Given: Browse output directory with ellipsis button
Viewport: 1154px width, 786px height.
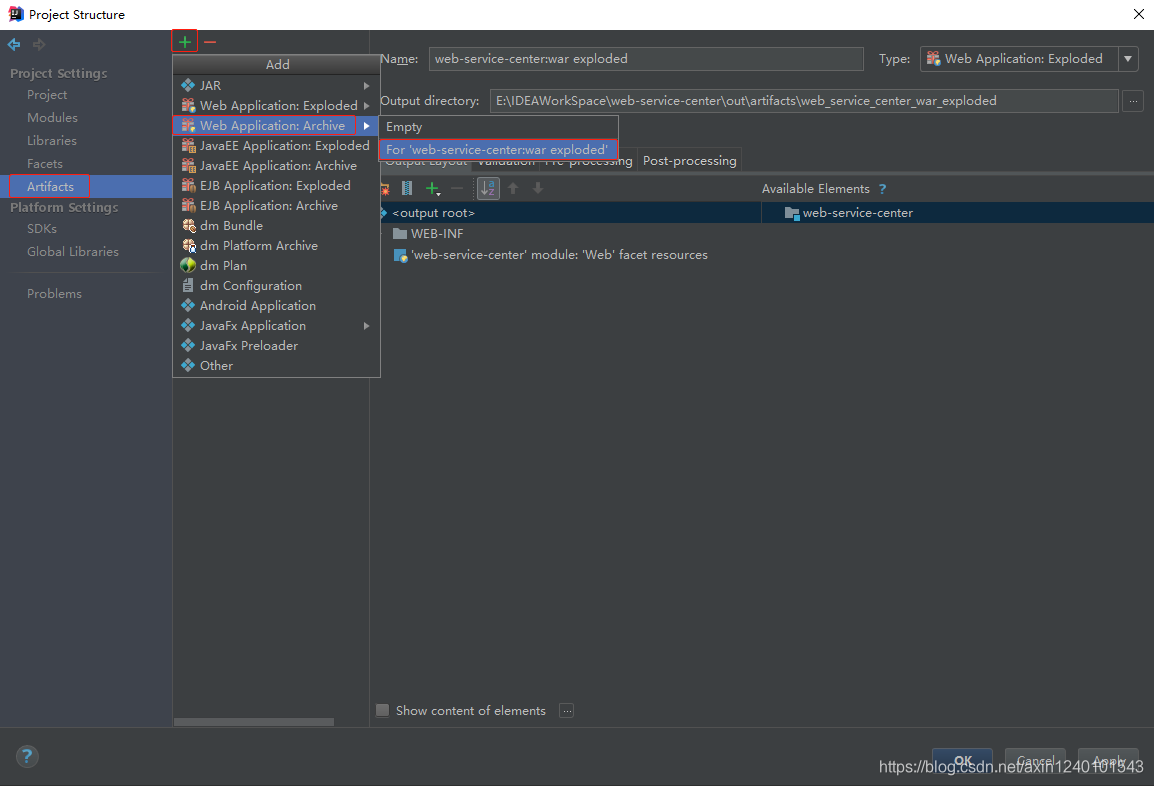Looking at the screenshot, I should tap(1133, 102).
